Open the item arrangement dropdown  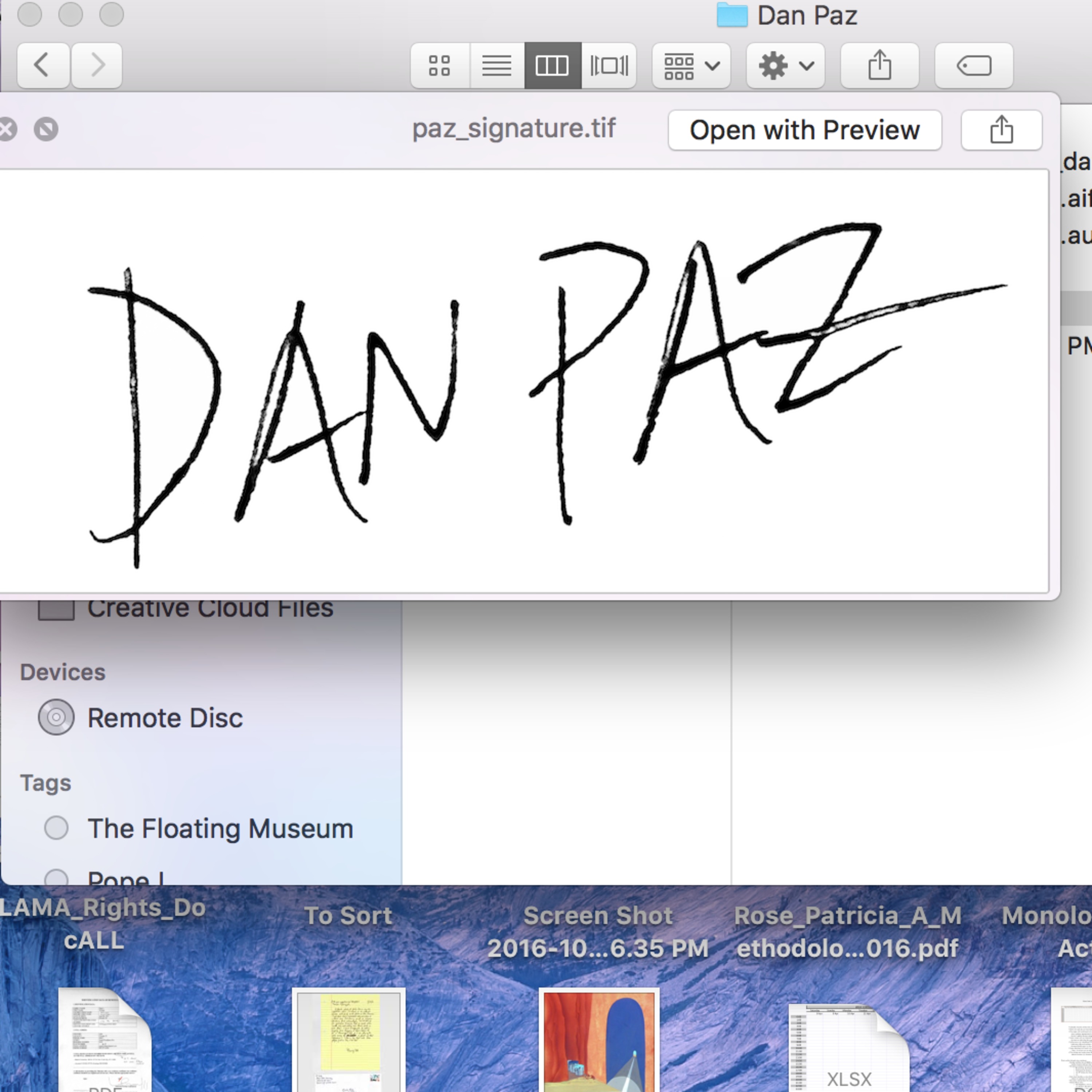pyautogui.click(x=691, y=66)
